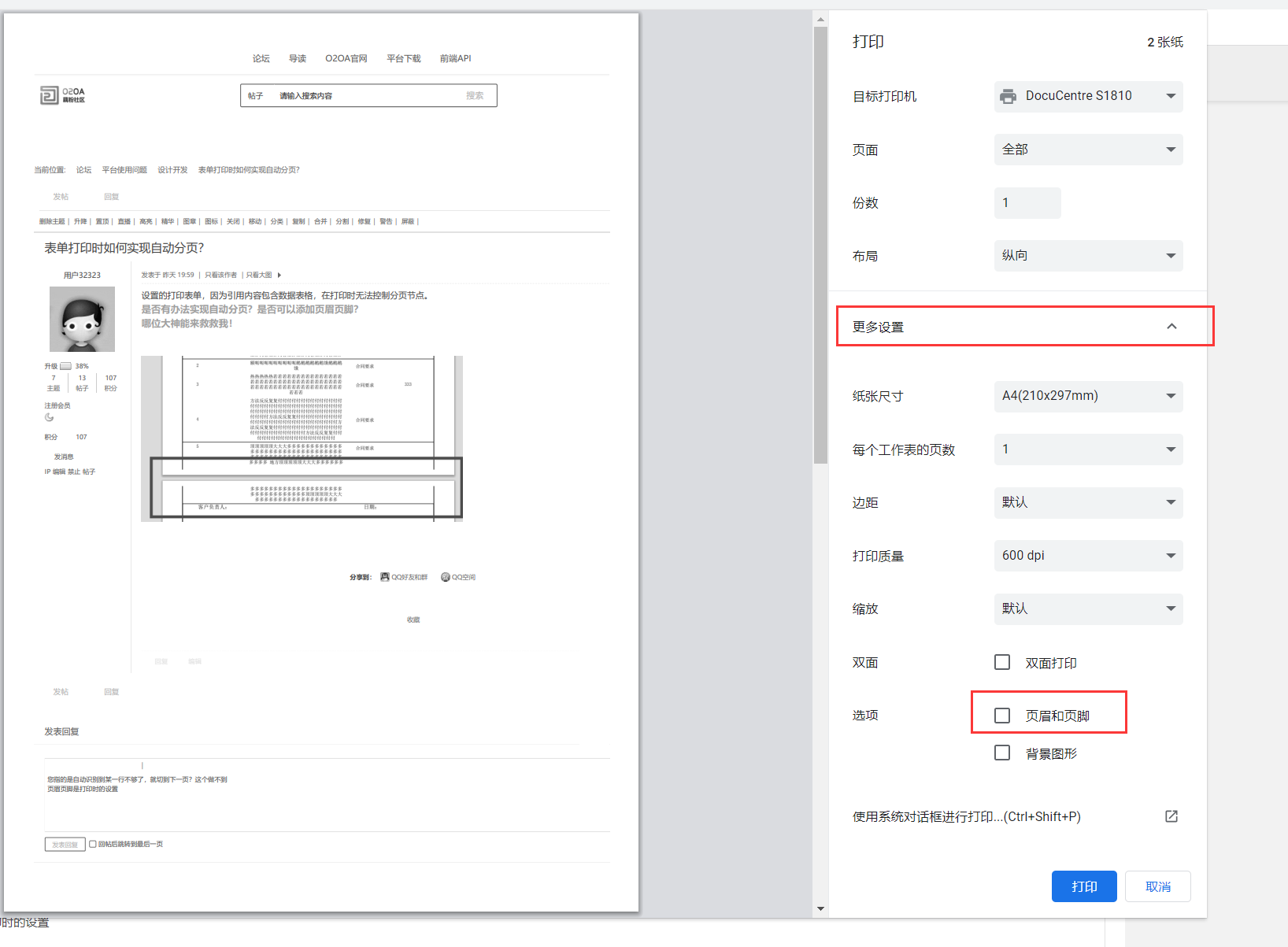Click the 只看该作者 link
The width and height of the screenshot is (1288, 947).
point(221,275)
